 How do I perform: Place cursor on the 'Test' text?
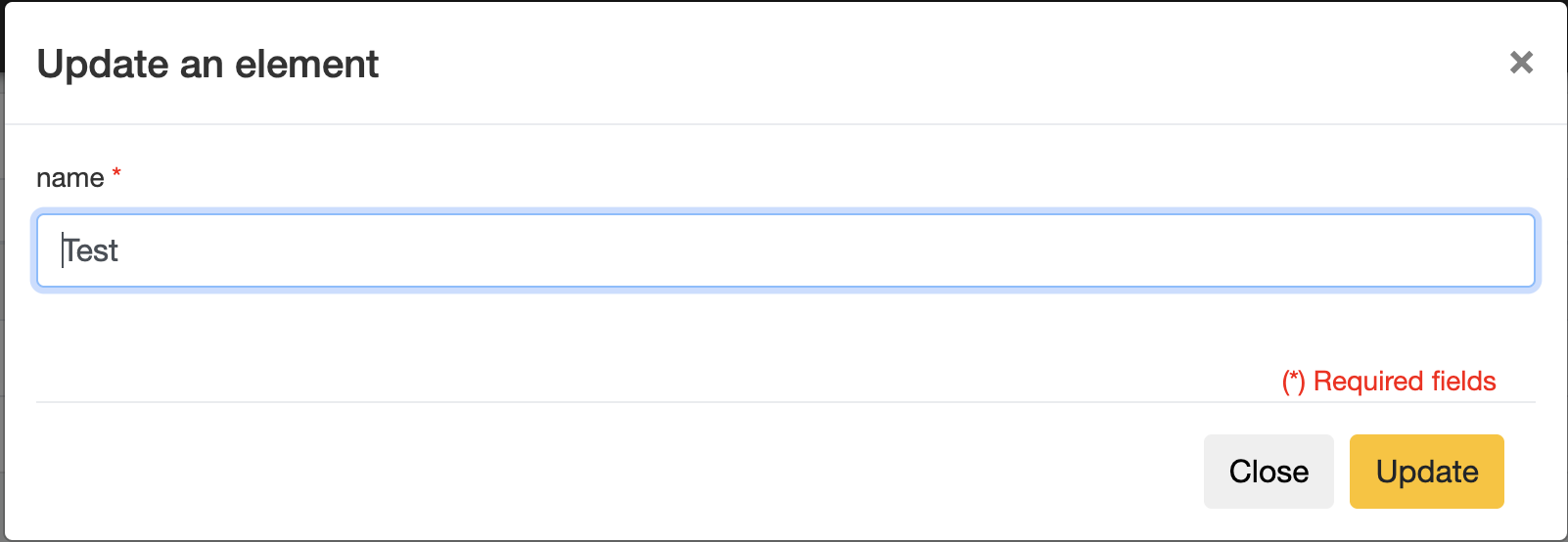click(x=91, y=251)
